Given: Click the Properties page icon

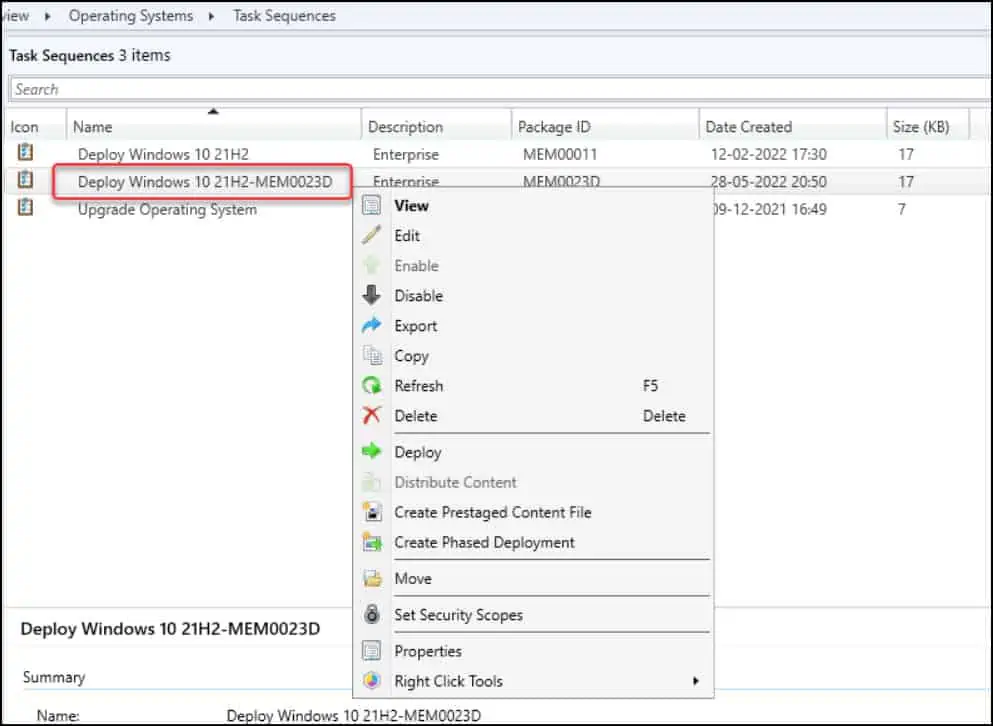Looking at the screenshot, I should point(372,651).
